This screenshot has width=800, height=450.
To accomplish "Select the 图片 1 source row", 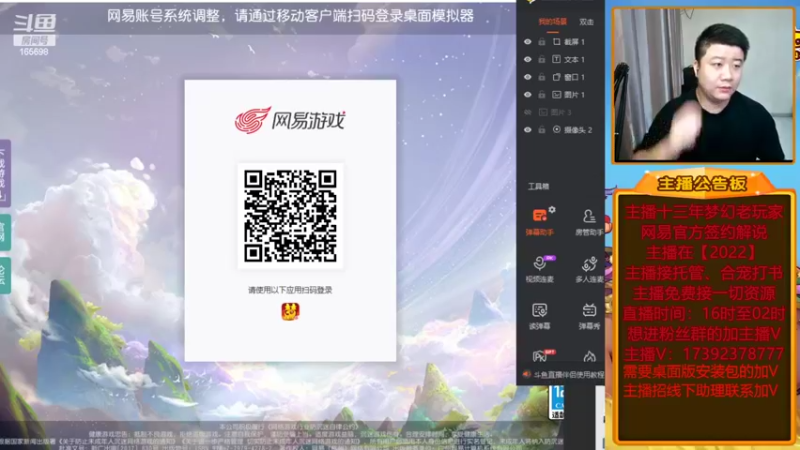I will click(561, 94).
